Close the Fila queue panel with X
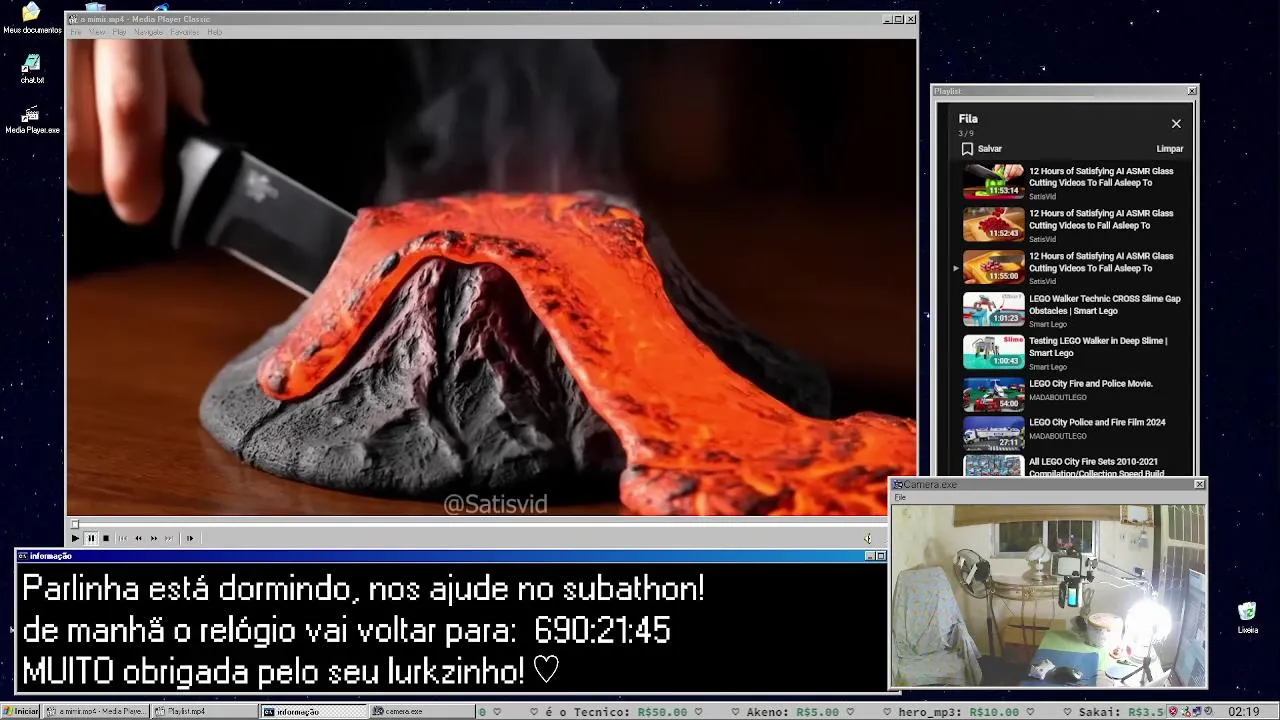 (x=1176, y=124)
